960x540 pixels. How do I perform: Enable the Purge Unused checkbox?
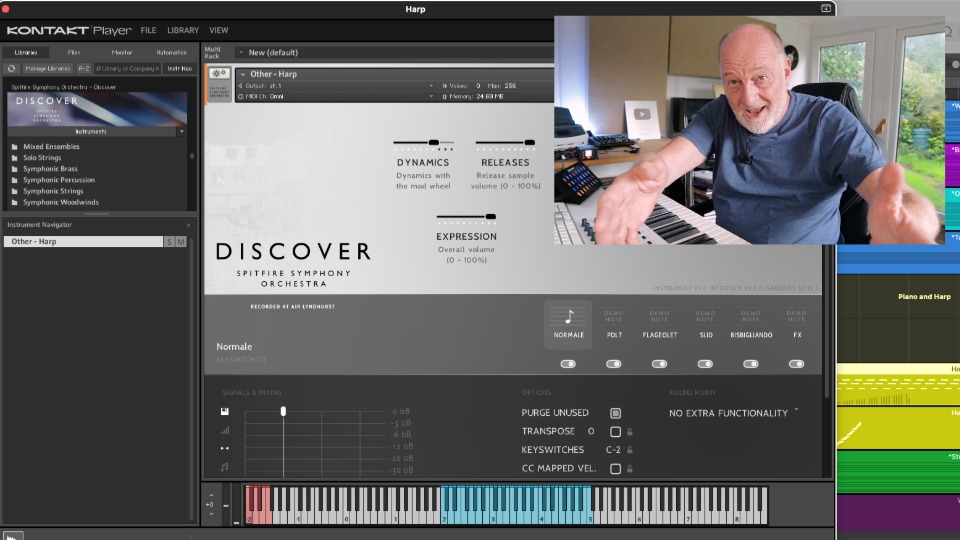615,413
